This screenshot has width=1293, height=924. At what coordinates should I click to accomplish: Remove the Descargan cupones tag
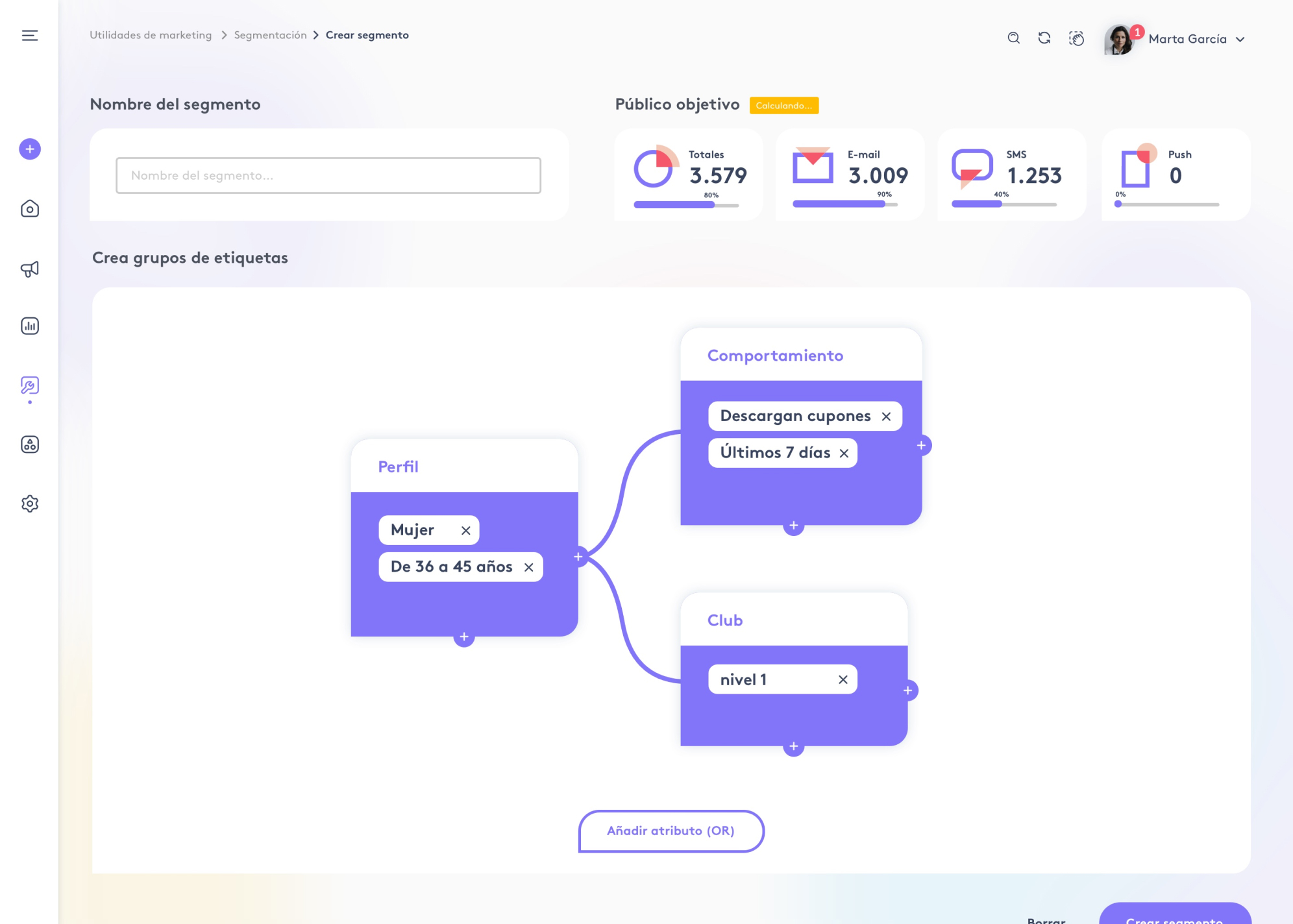point(886,417)
